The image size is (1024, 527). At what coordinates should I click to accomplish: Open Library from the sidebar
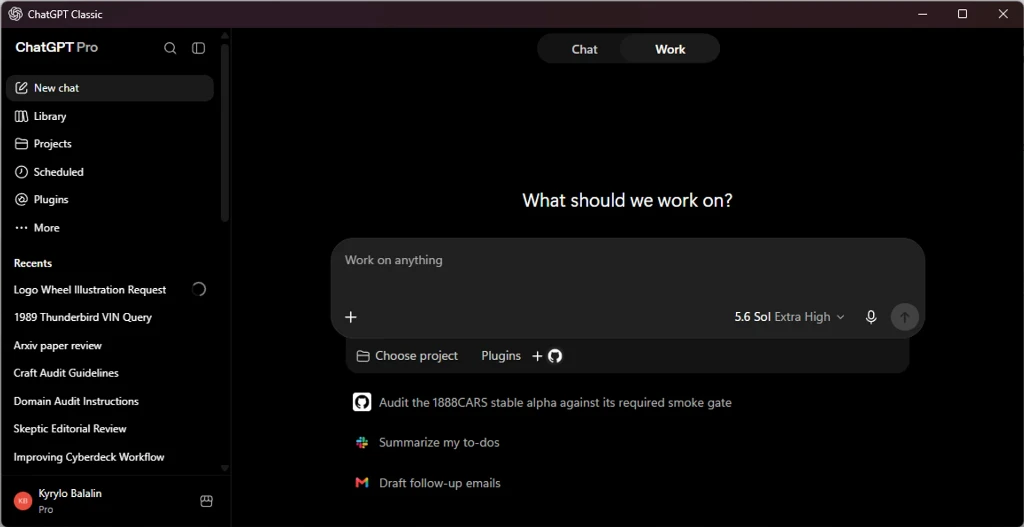pyautogui.click(x=110, y=116)
